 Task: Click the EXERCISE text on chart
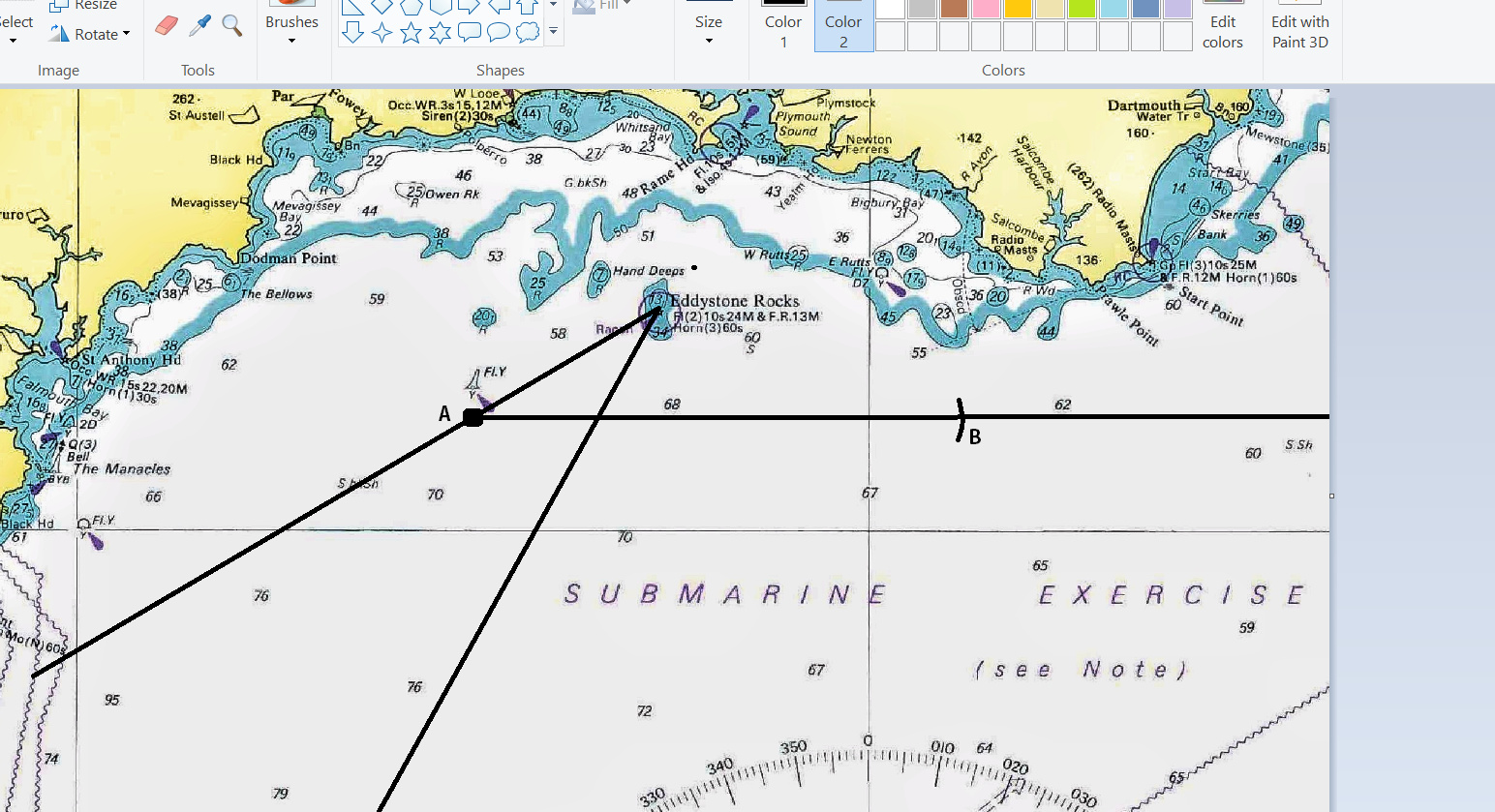(1172, 594)
